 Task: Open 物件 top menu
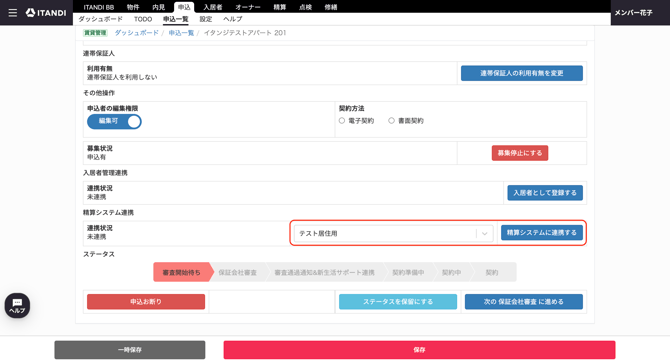tap(133, 7)
